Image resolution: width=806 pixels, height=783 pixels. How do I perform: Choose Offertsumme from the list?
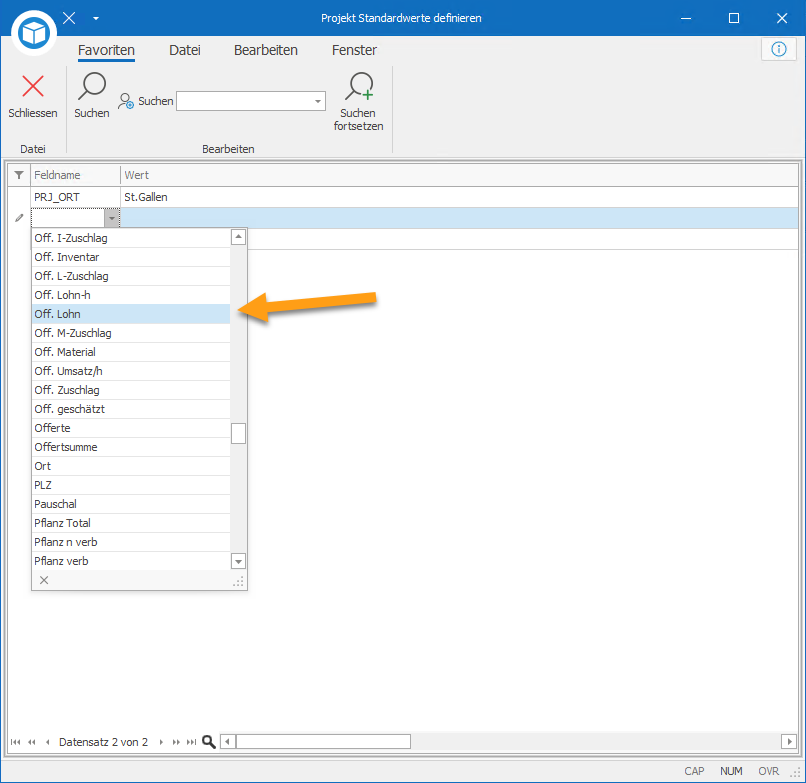131,447
